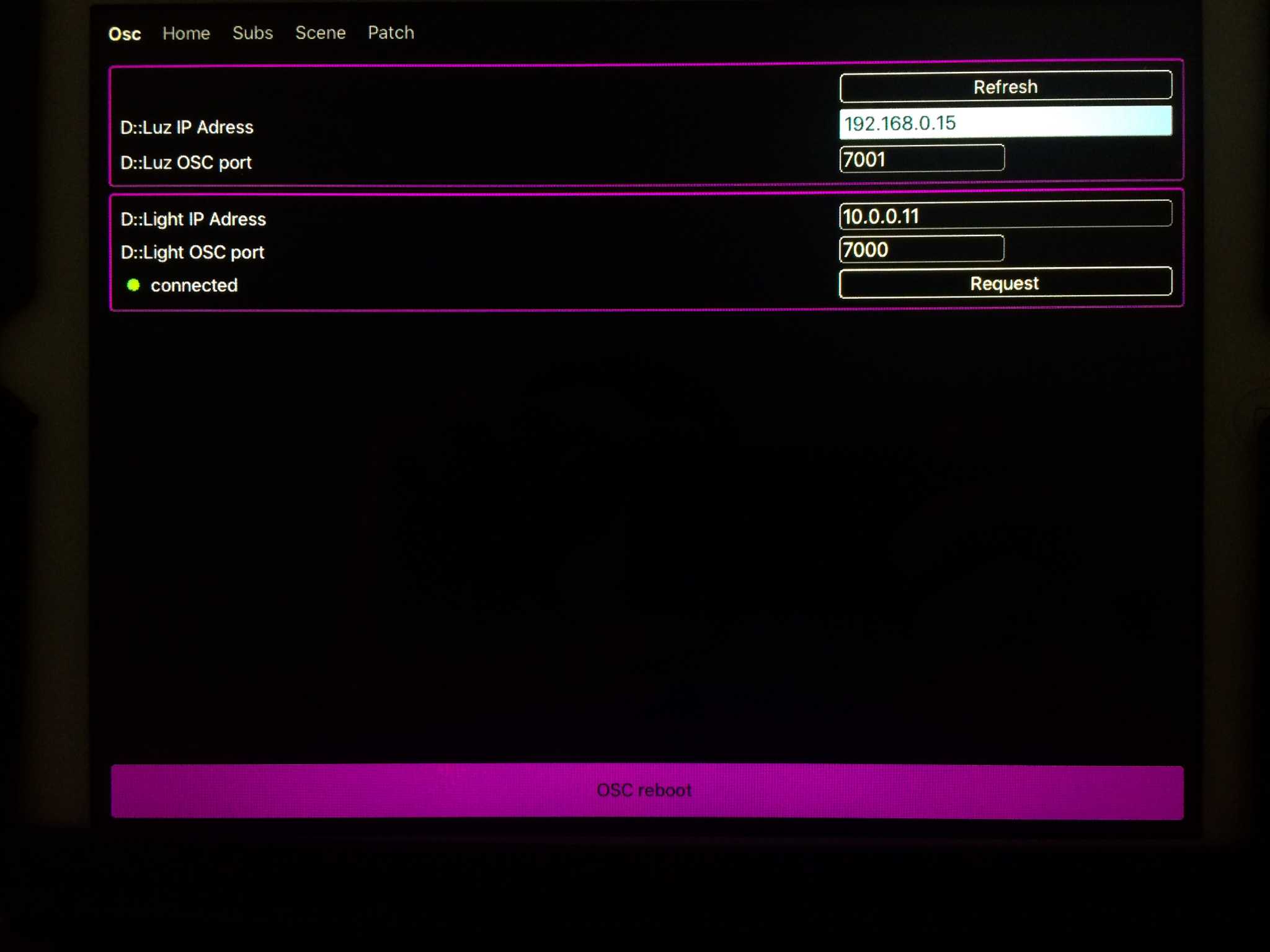Open the Patch tab
This screenshot has width=1270, height=952.
391,33
